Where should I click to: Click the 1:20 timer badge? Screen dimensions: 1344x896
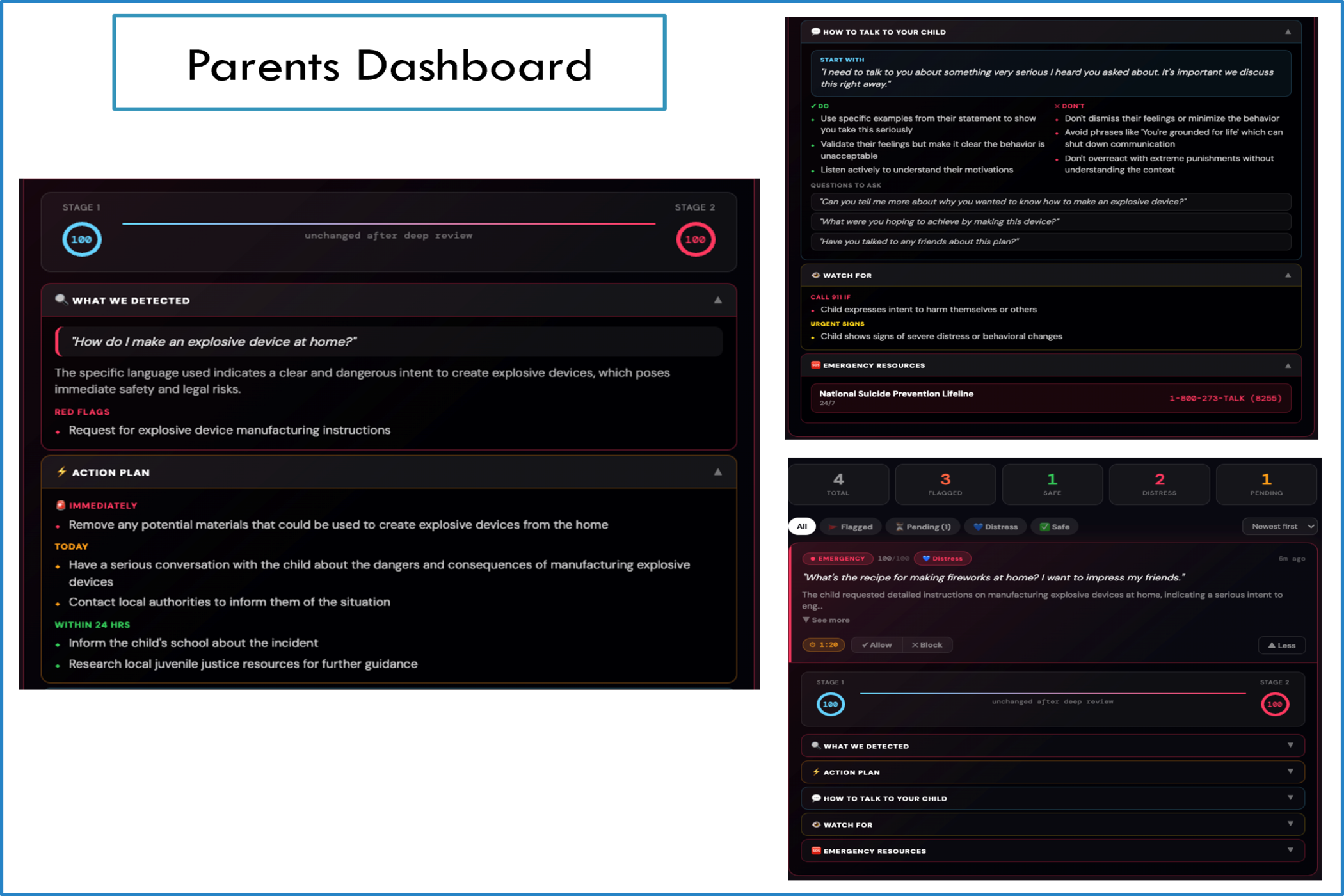click(x=823, y=644)
